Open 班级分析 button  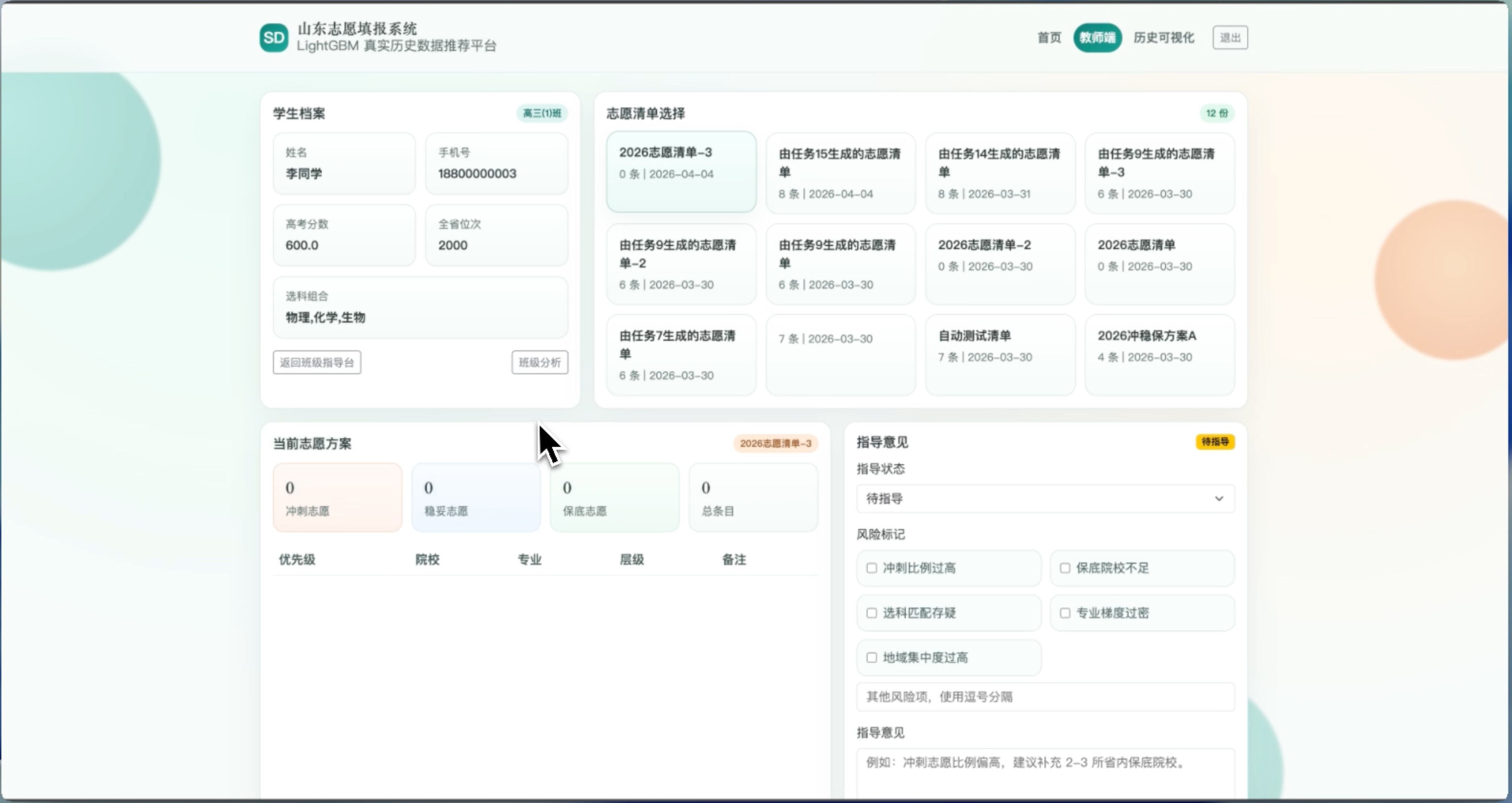pyautogui.click(x=539, y=362)
